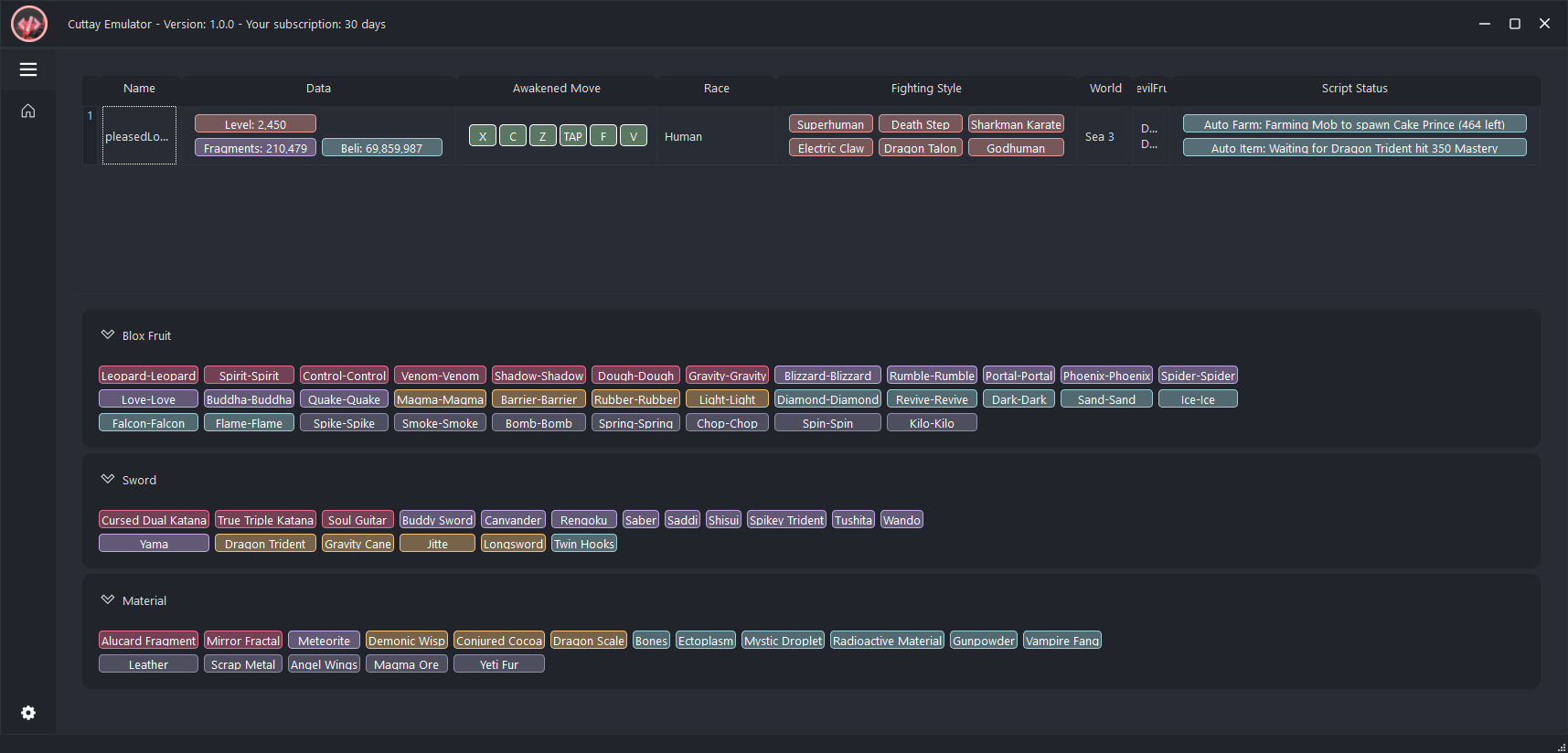Click the Level: 2,450 badge
The image size is (1568, 753).
click(255, 124)
